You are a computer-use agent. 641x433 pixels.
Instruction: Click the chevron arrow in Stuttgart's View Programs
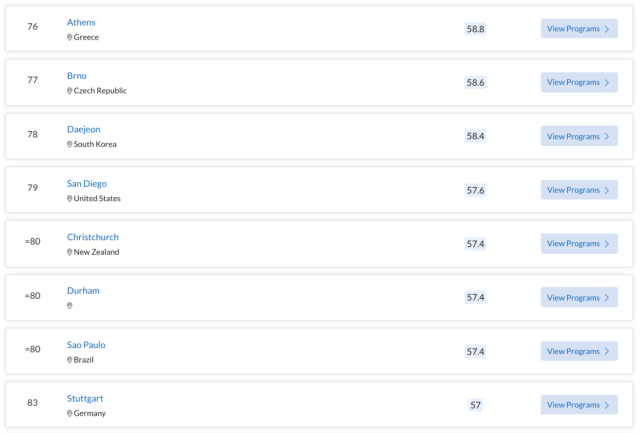(607, 405)
